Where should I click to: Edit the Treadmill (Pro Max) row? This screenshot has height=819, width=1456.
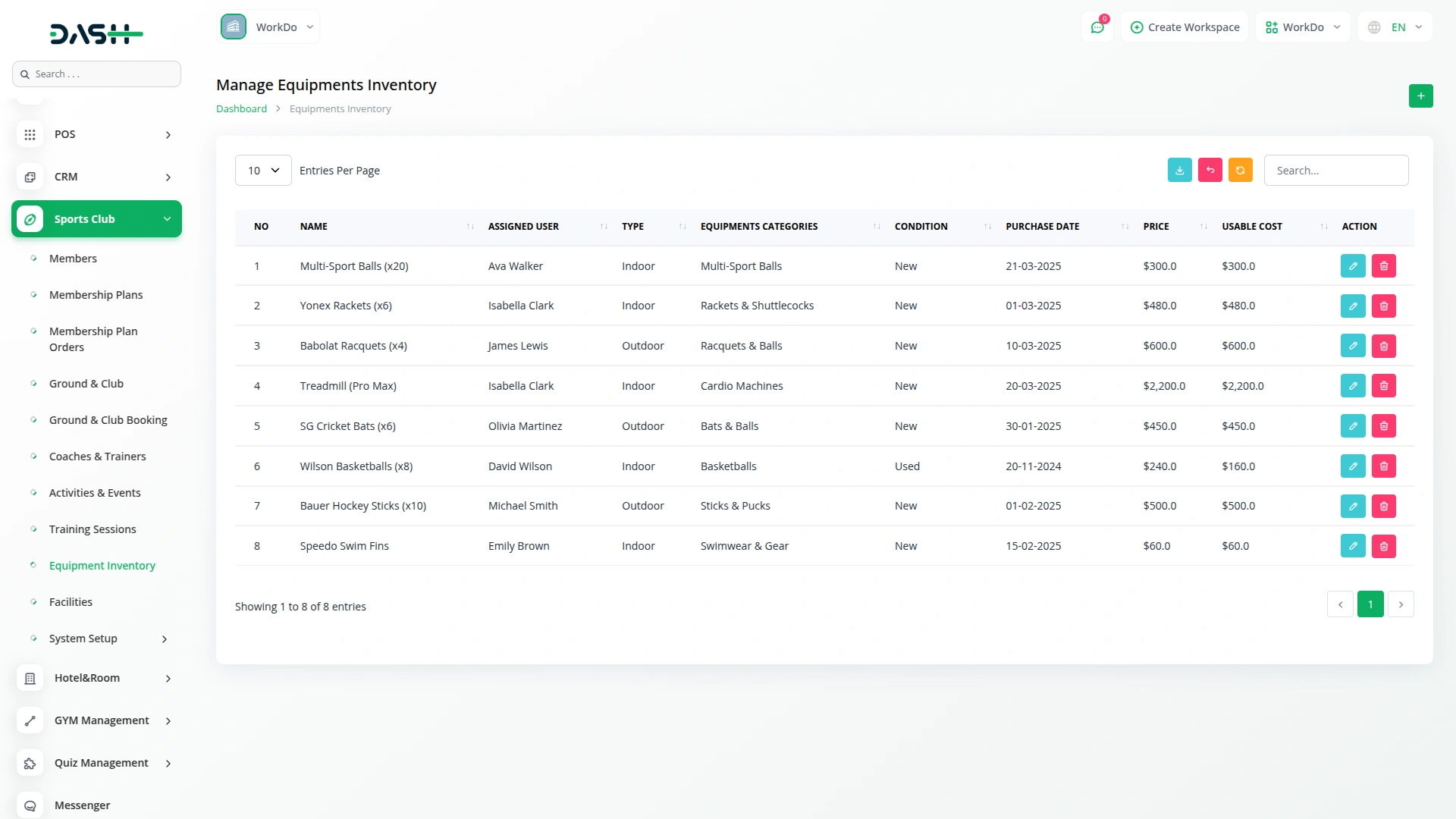coord(1352,386)
